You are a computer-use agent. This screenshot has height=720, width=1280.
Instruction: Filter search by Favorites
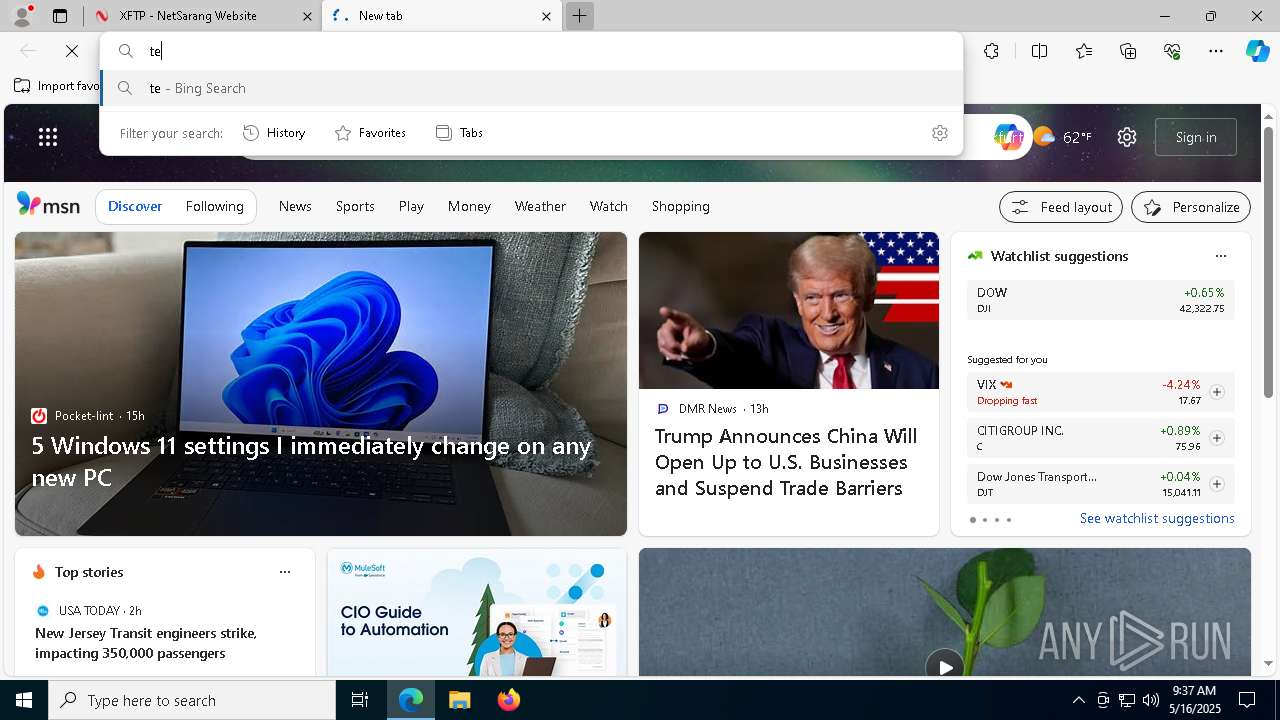point(370,132)
